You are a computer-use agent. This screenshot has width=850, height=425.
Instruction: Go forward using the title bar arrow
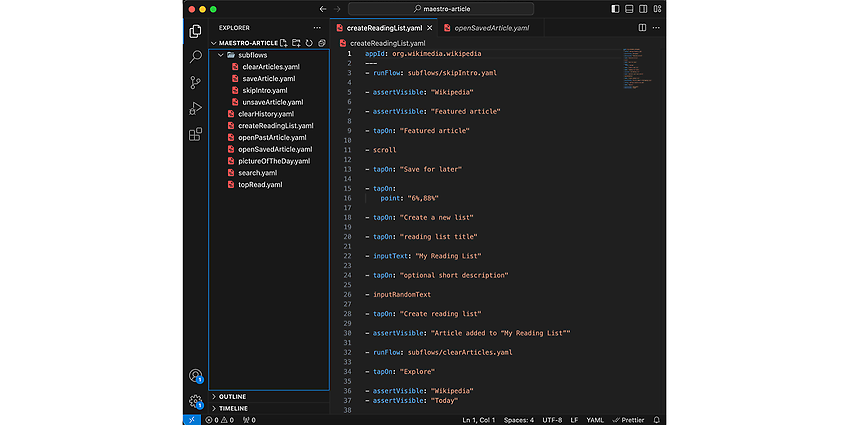click(x=337, y=9)
